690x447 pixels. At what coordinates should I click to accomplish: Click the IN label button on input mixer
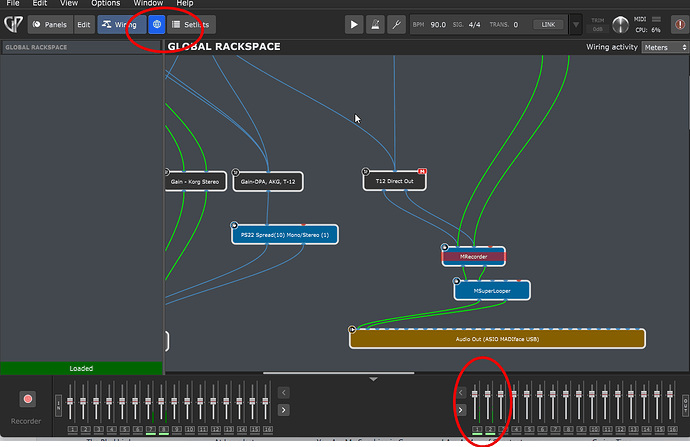[x=59, y=405]
